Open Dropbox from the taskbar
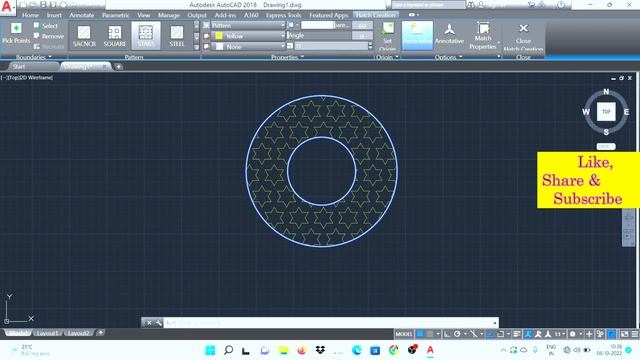Viewport: 640px width, 360px height. 320,350
